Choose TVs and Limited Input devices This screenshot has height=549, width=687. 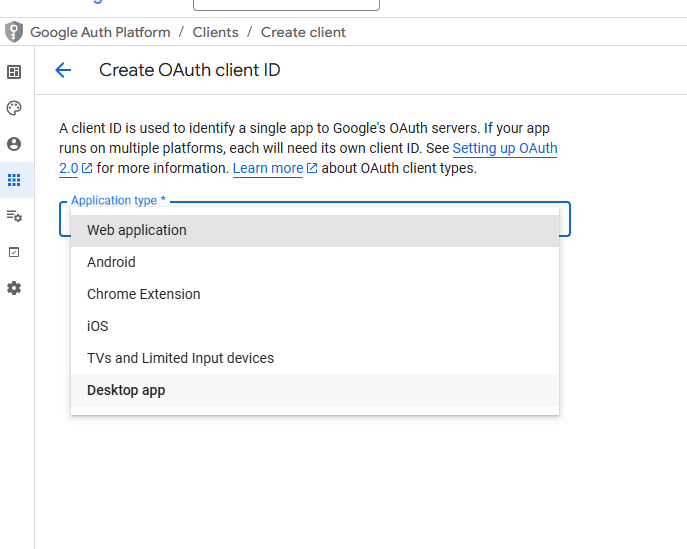click(180, 358)
